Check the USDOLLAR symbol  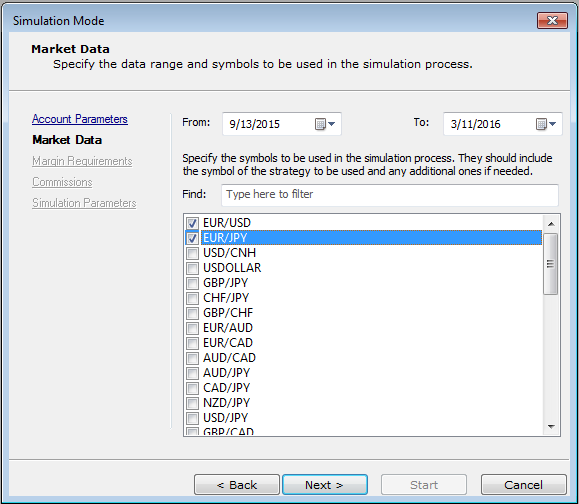coord(192,268)
